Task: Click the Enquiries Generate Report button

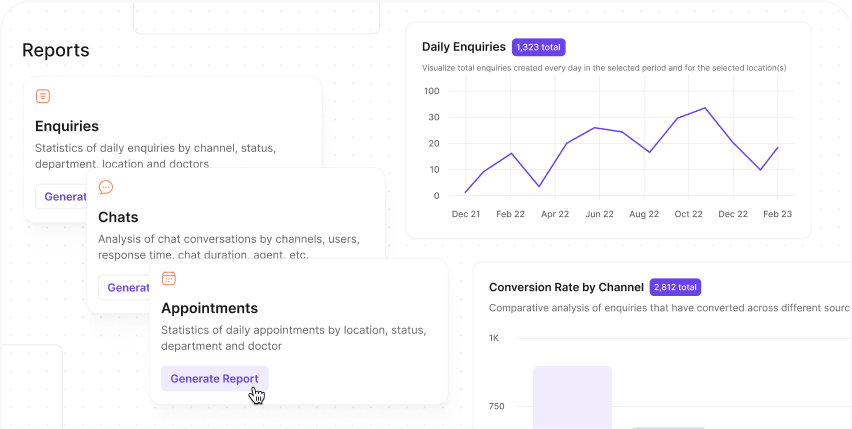Action: [x=61, y=197]
